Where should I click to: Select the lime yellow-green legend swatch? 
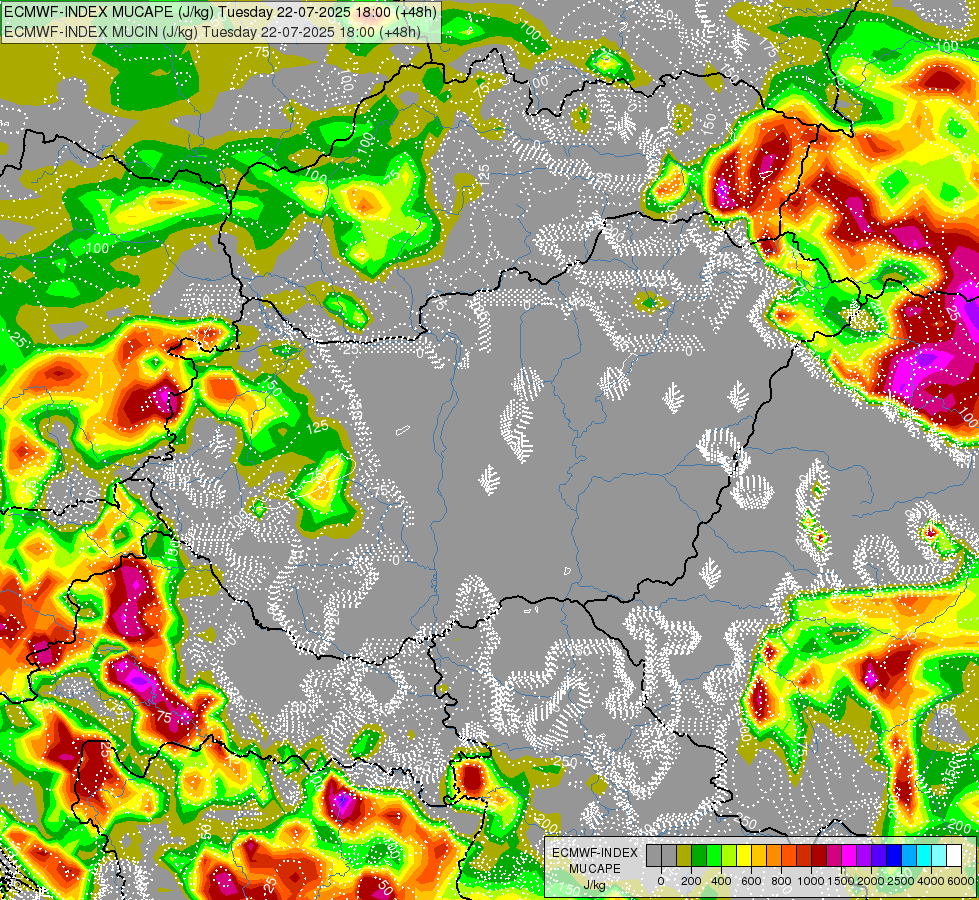[x=729, y=855]
